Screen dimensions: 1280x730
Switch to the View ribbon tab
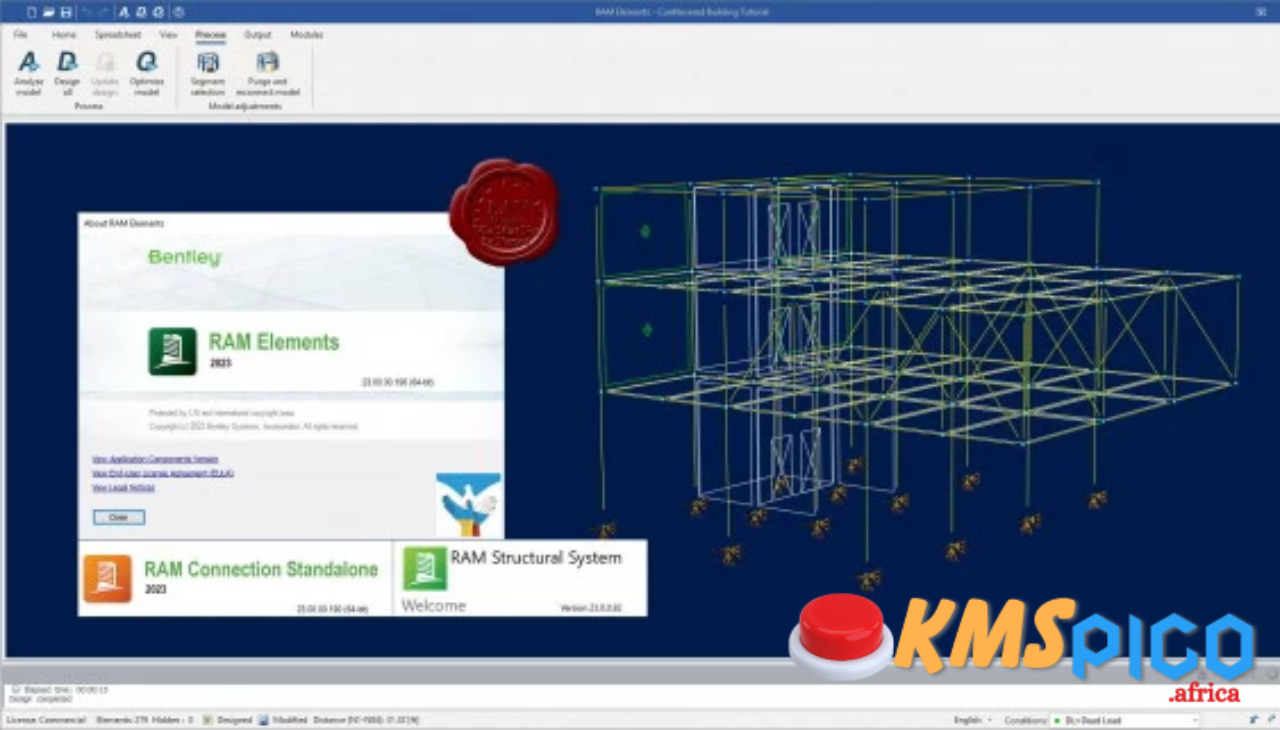[168, 34]
